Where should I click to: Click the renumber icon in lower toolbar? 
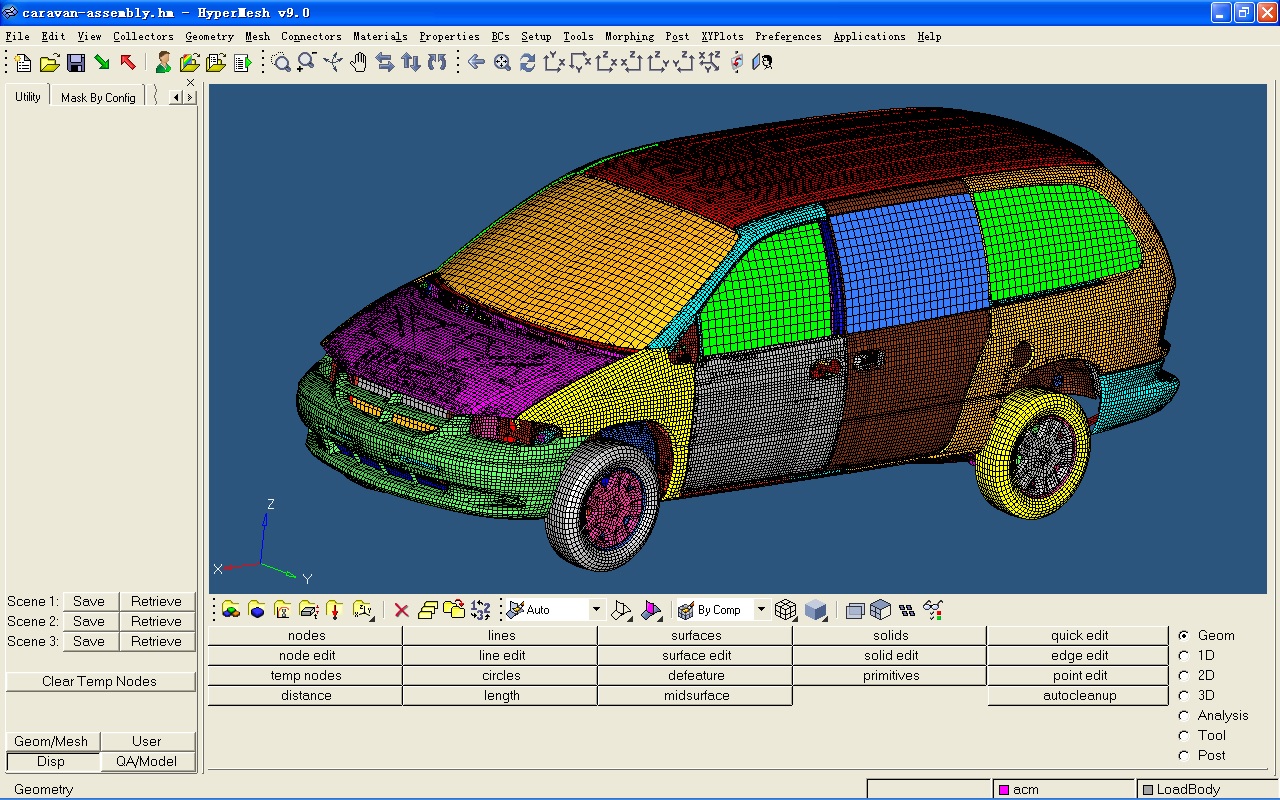pos(481,610)
